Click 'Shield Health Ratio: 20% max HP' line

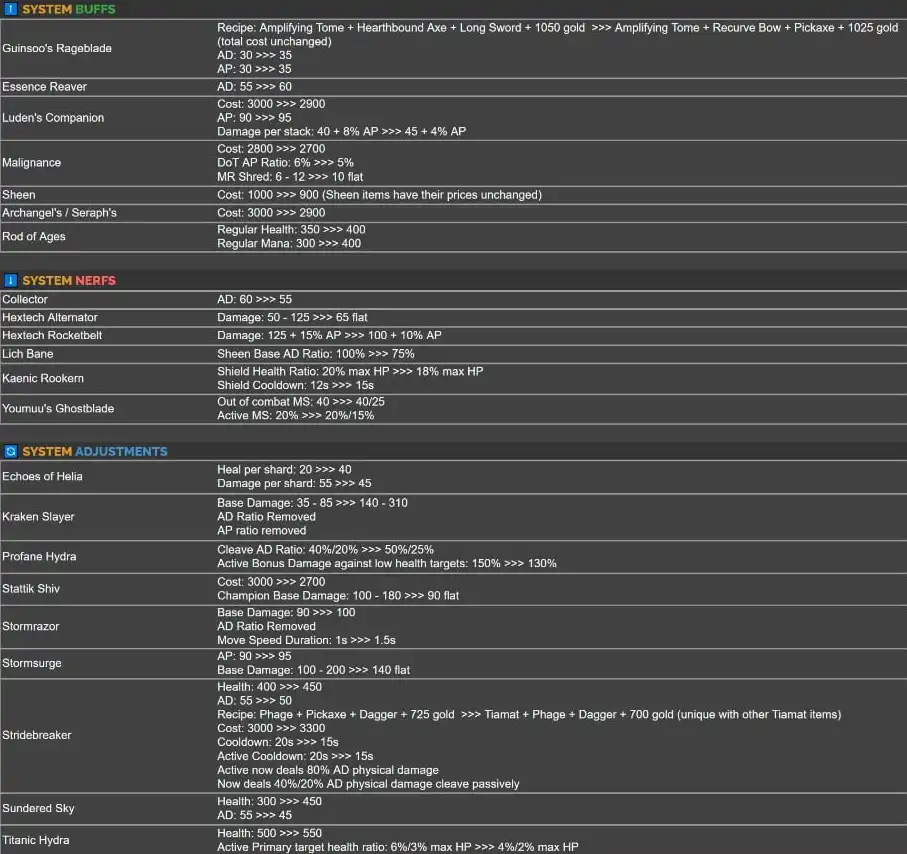click(x=350, y=371)
